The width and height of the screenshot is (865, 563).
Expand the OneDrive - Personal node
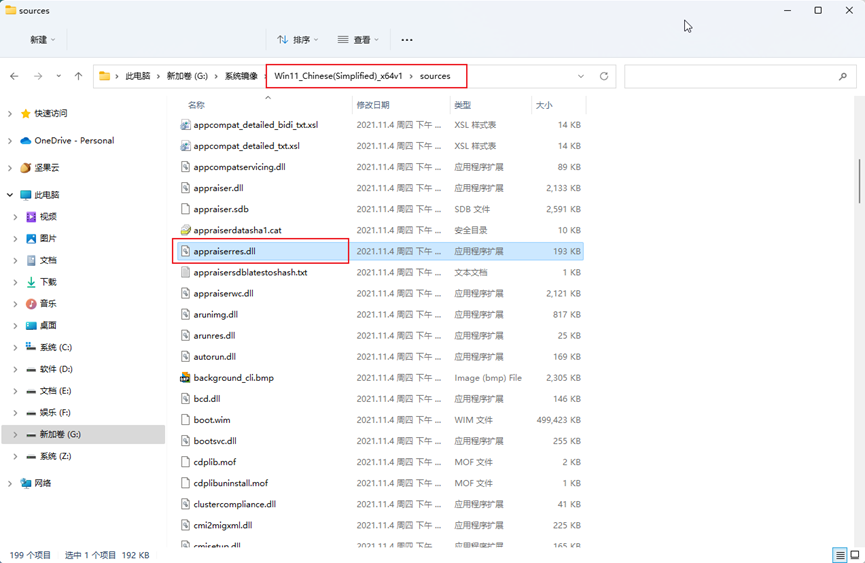click(x=9, y=141)
